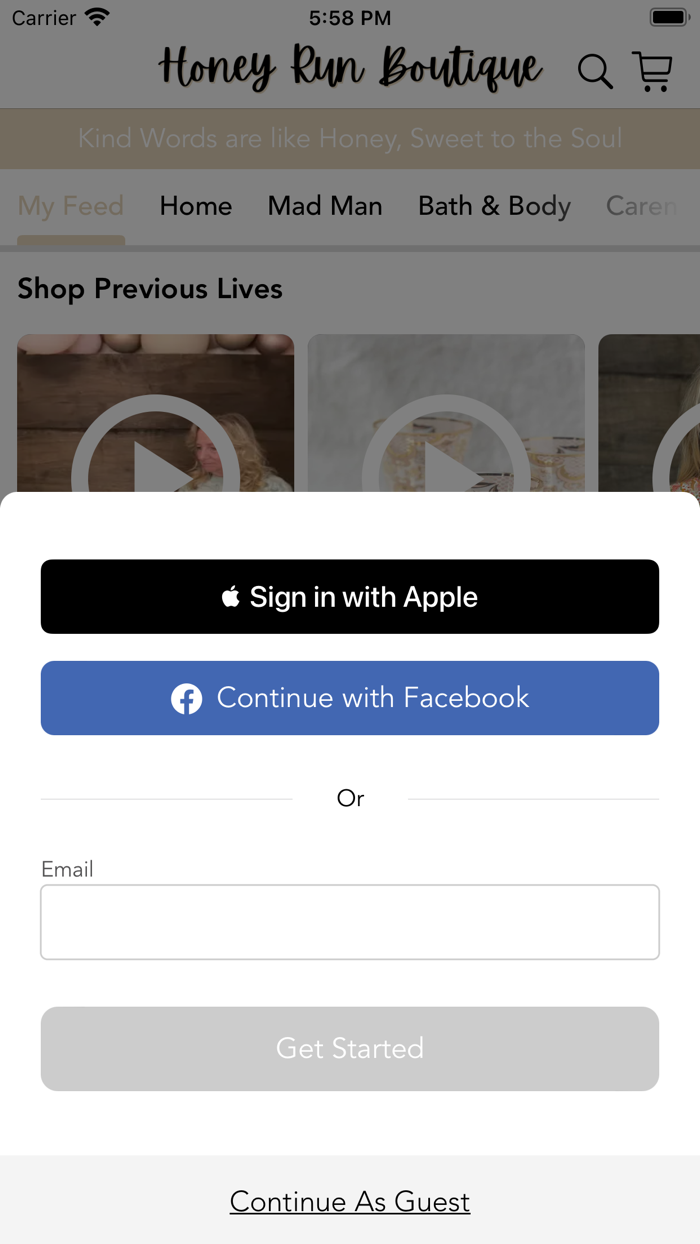Viewport: 700px width, 1244px height.
Task: Tap the Facebook logo icon
Action: tap(186, 698)
